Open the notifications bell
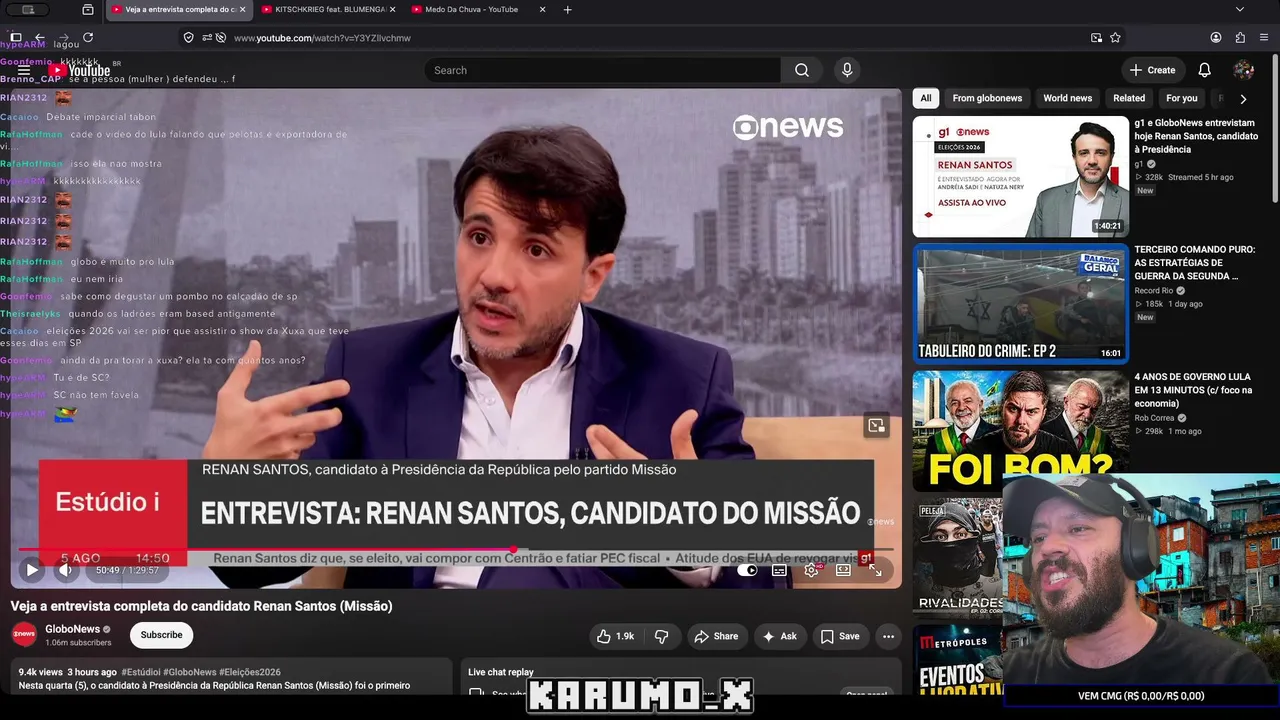 pos(1205,70)
